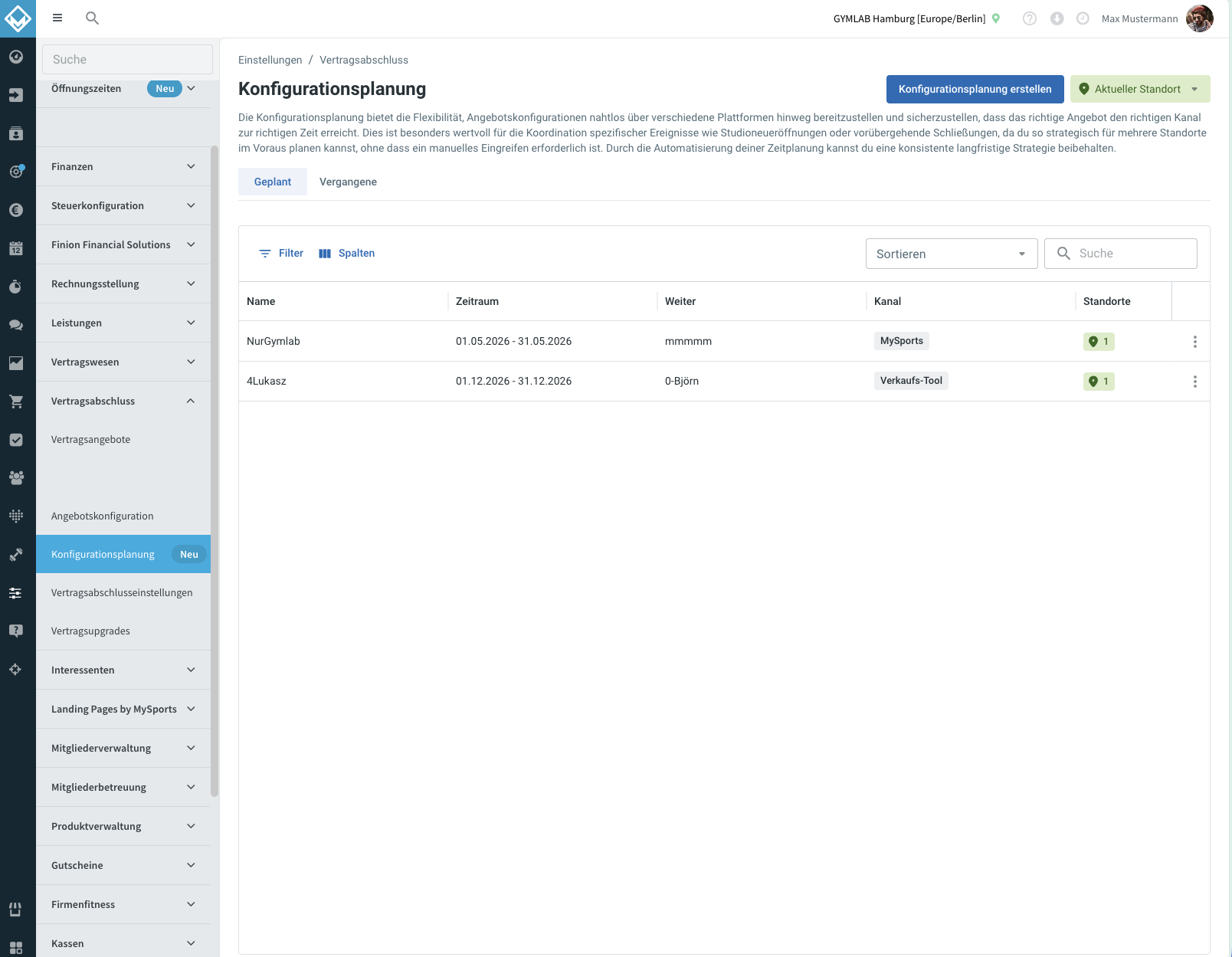The image size is (1232, 957).
Task: Open the chart image icon in sidebar
Action: pos(16,363)
